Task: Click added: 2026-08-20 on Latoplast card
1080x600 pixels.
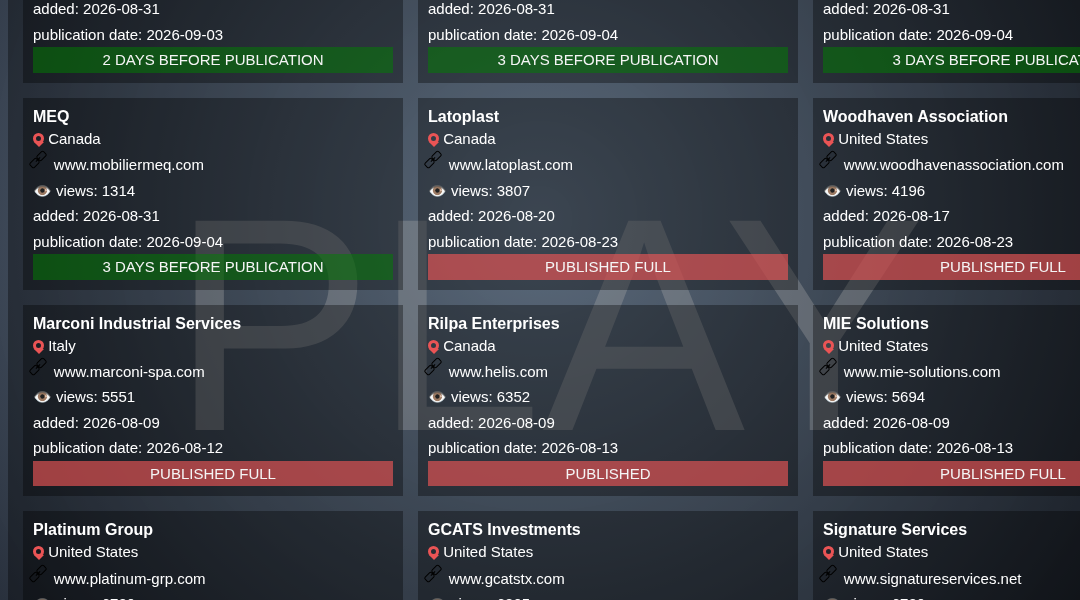Action: (491, 216)
